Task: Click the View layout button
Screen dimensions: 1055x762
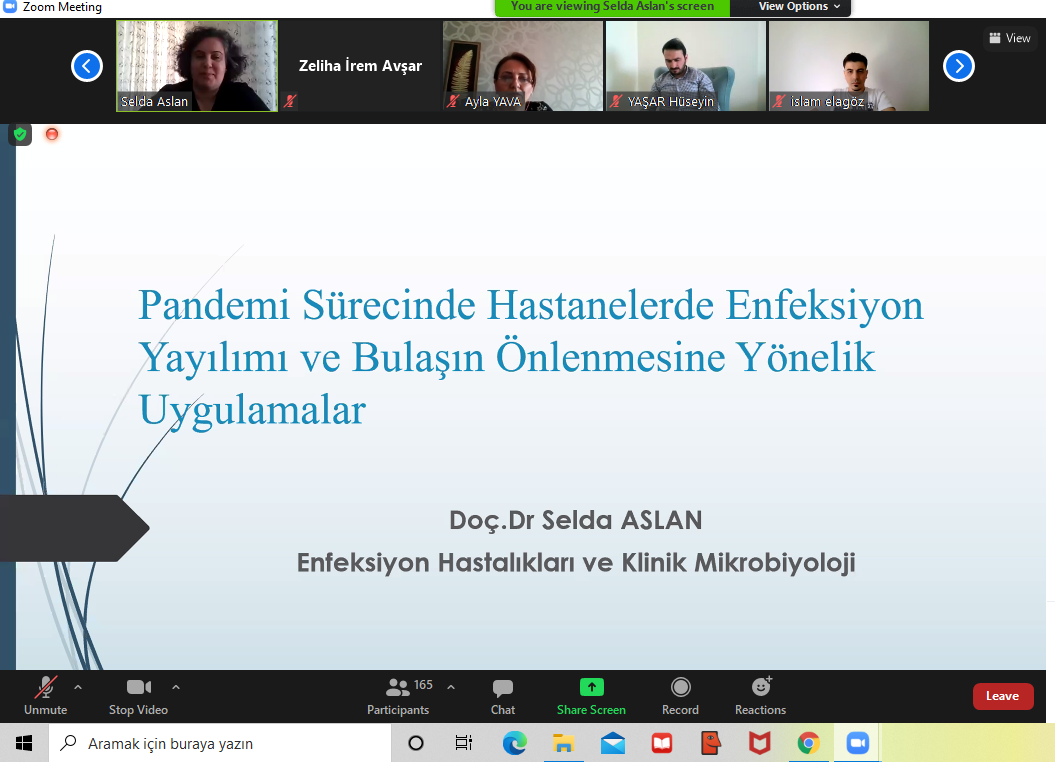Action: click(x=1010, y=38)
